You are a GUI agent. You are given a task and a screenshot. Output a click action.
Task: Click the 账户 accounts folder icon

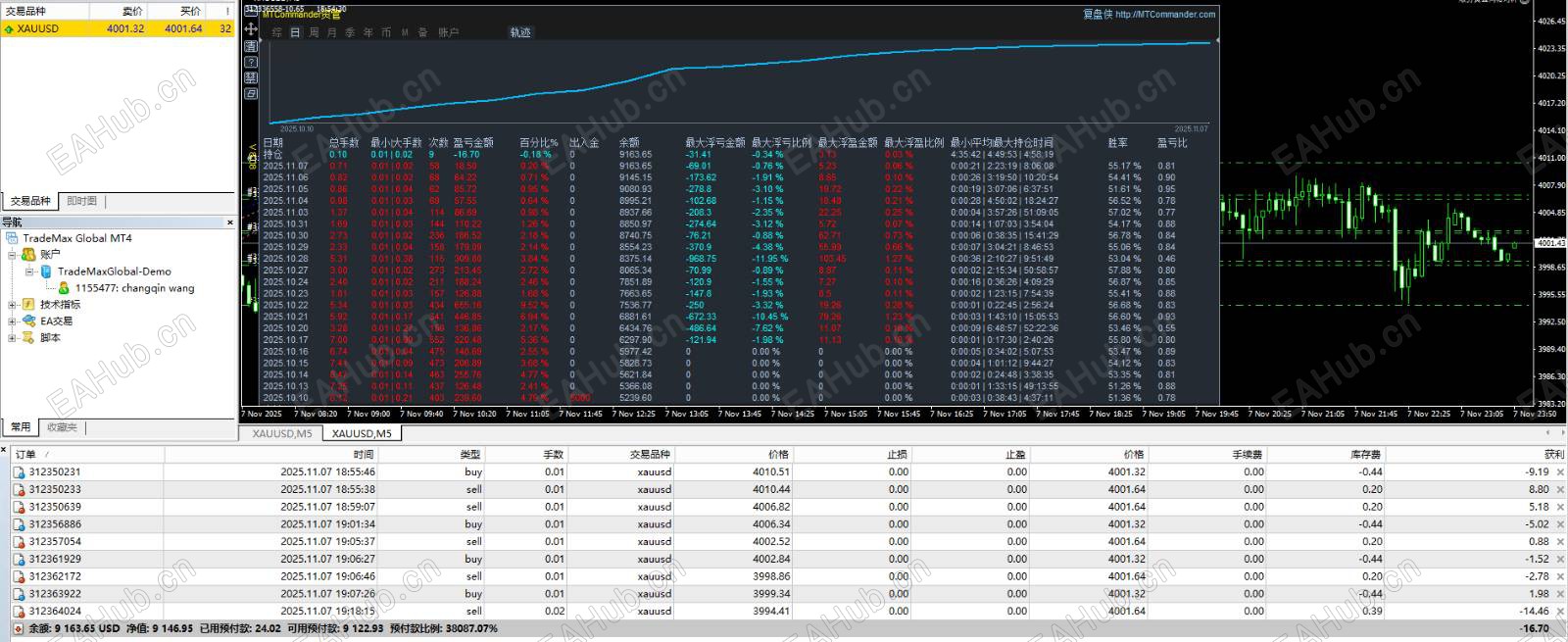(x=28, y=255)
